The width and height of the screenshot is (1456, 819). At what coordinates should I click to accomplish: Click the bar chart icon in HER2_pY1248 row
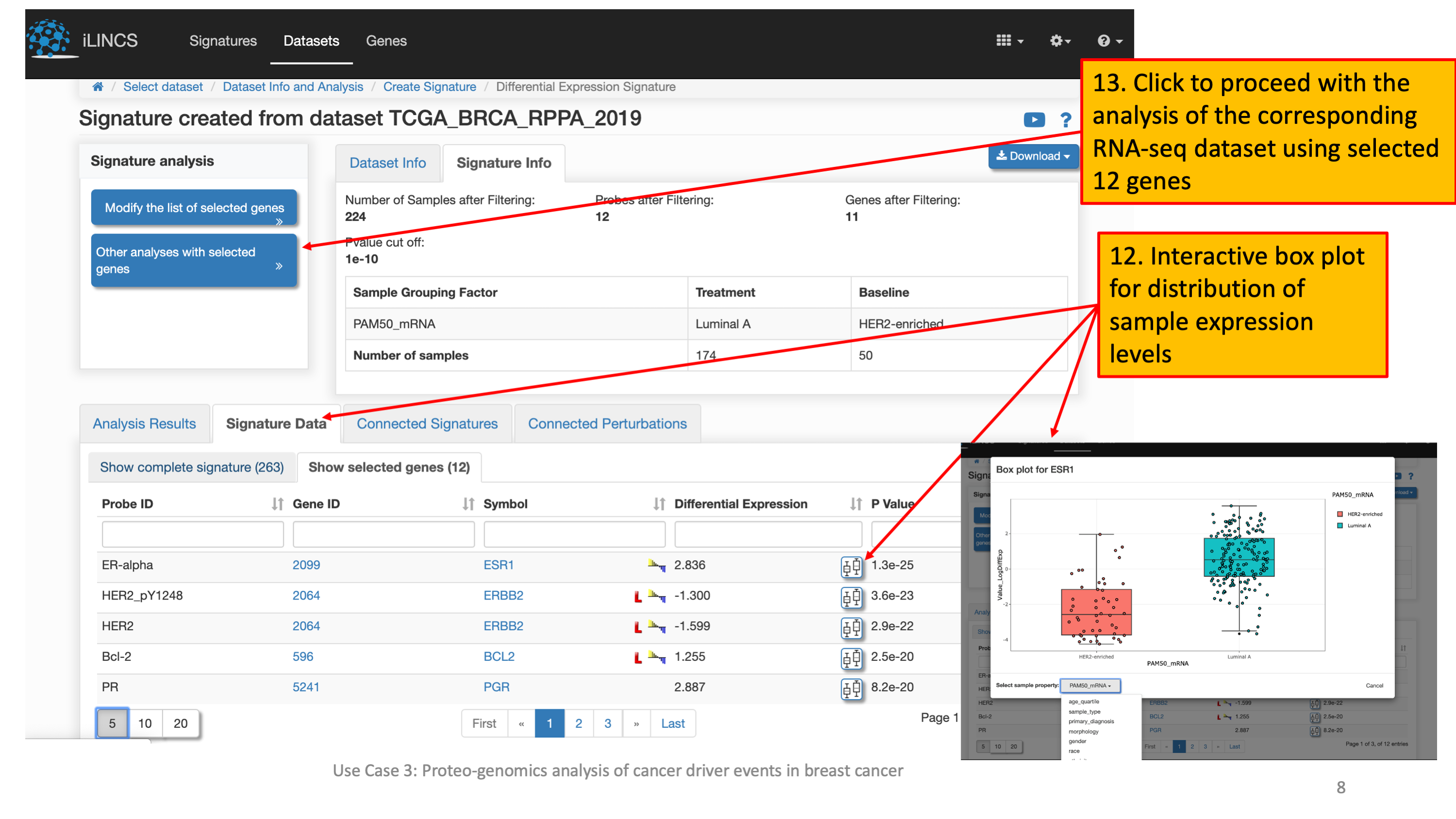click(657, 596)
